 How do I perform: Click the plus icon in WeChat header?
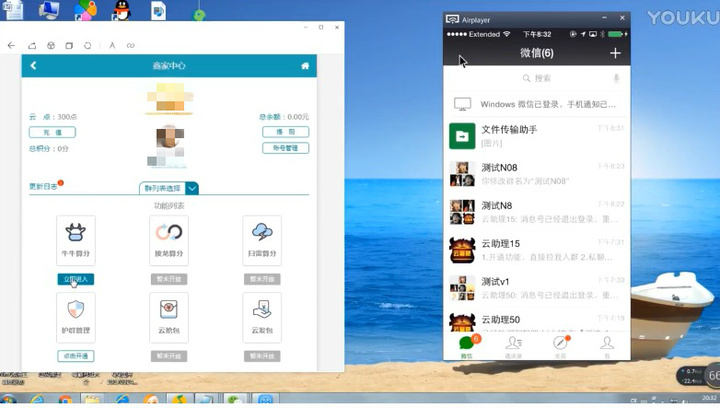tap(615, 53)
